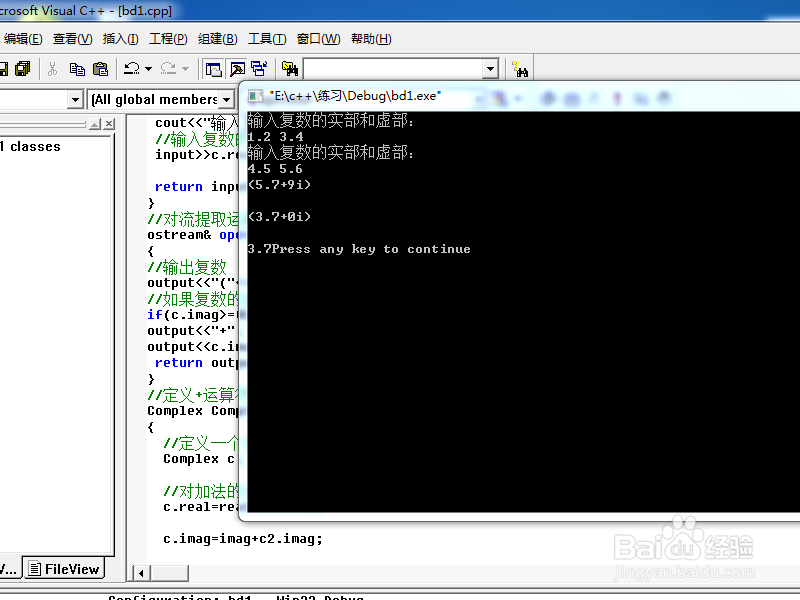Click the console output line '(3.7+0i)'

pyautogui.click(x=279, y=217)
